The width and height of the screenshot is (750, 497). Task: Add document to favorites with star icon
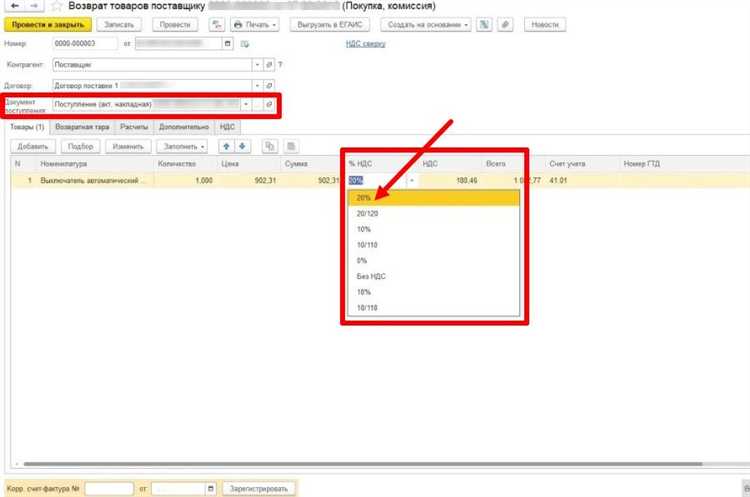tap(57, 6)
